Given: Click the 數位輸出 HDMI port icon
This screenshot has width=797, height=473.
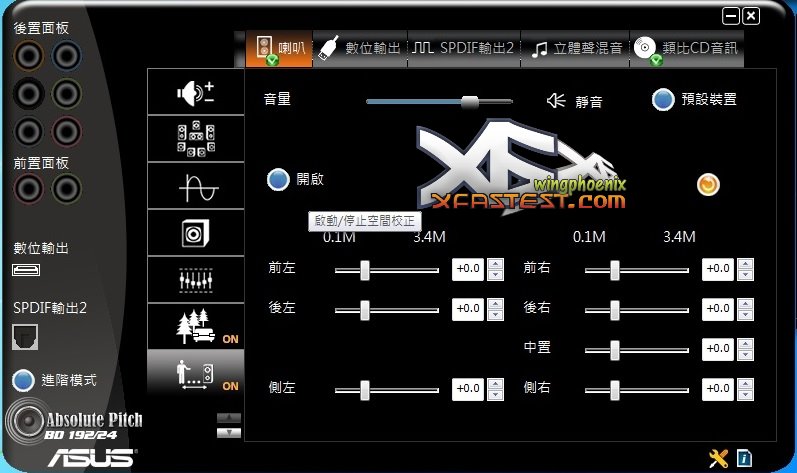Looking at the screenshot, I should 26,270.
